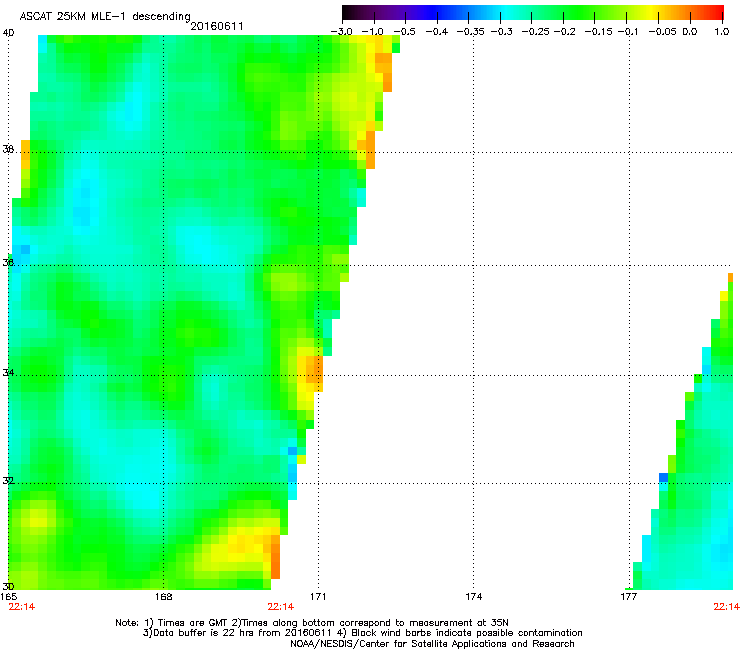Screen dimensions: 740x650
Task: Click the longitude label 177
Action: point(629,597)
